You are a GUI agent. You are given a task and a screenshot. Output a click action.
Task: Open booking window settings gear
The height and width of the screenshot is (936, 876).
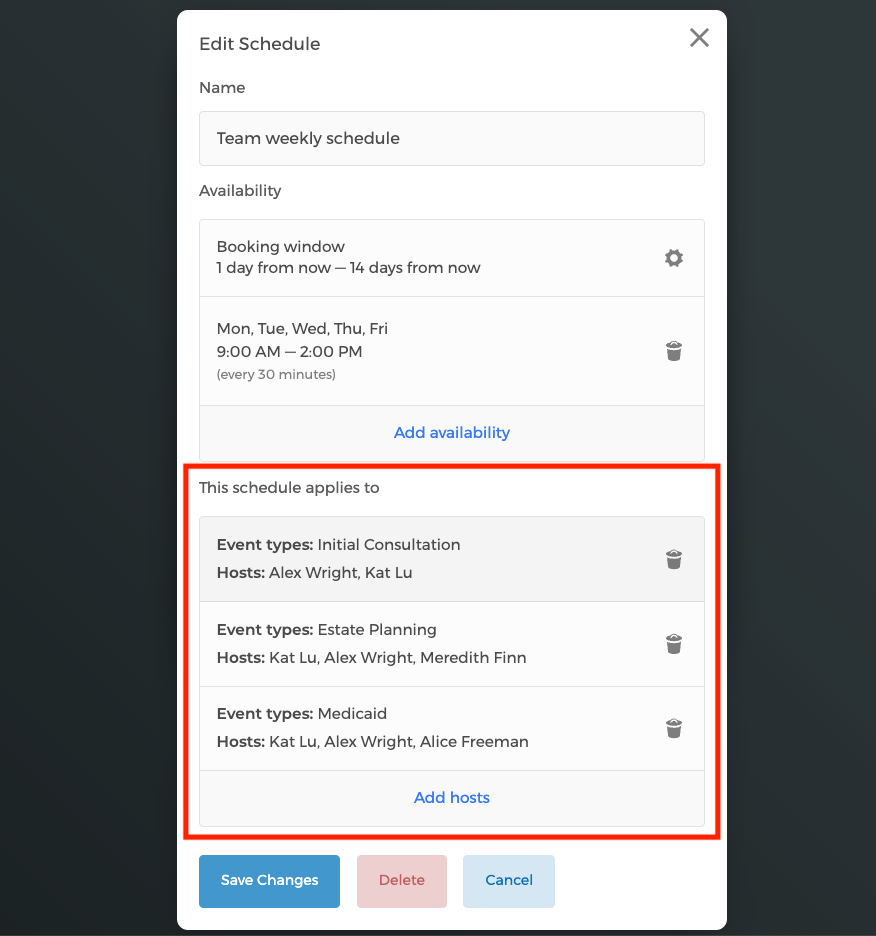[x=674, y=258]
